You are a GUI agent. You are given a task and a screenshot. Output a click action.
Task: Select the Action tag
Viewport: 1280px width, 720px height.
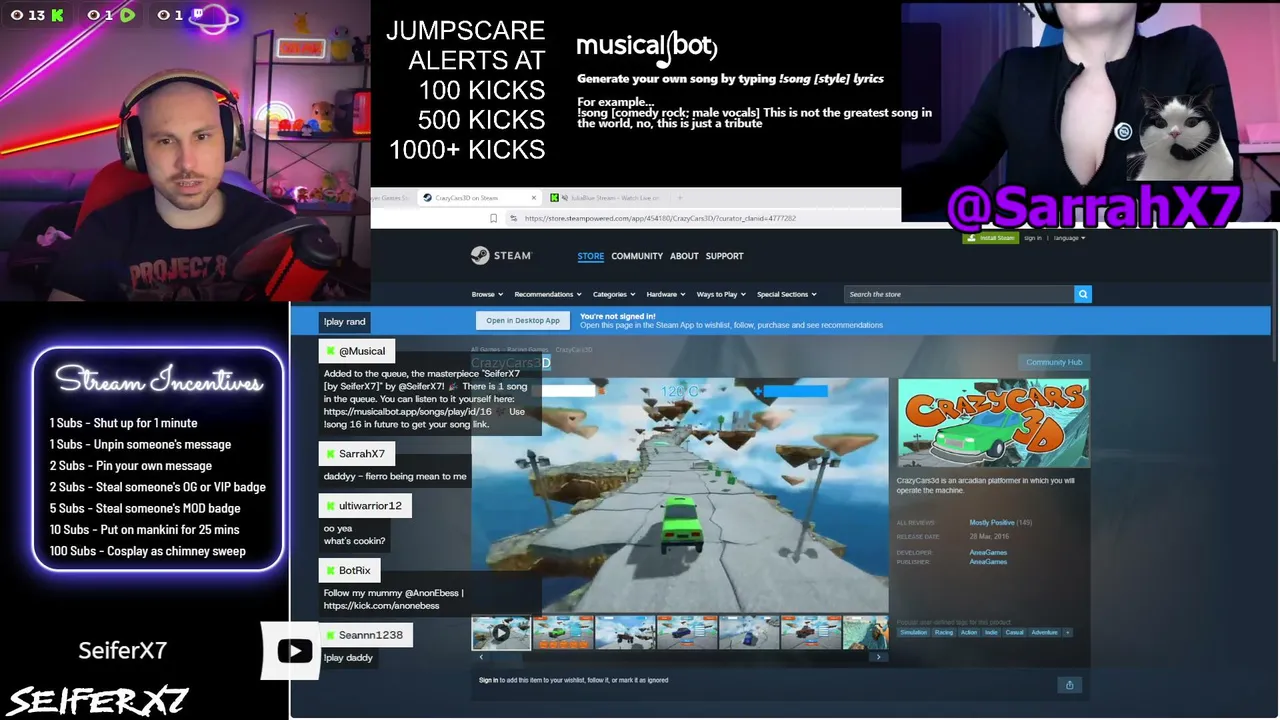pos(969,632)
